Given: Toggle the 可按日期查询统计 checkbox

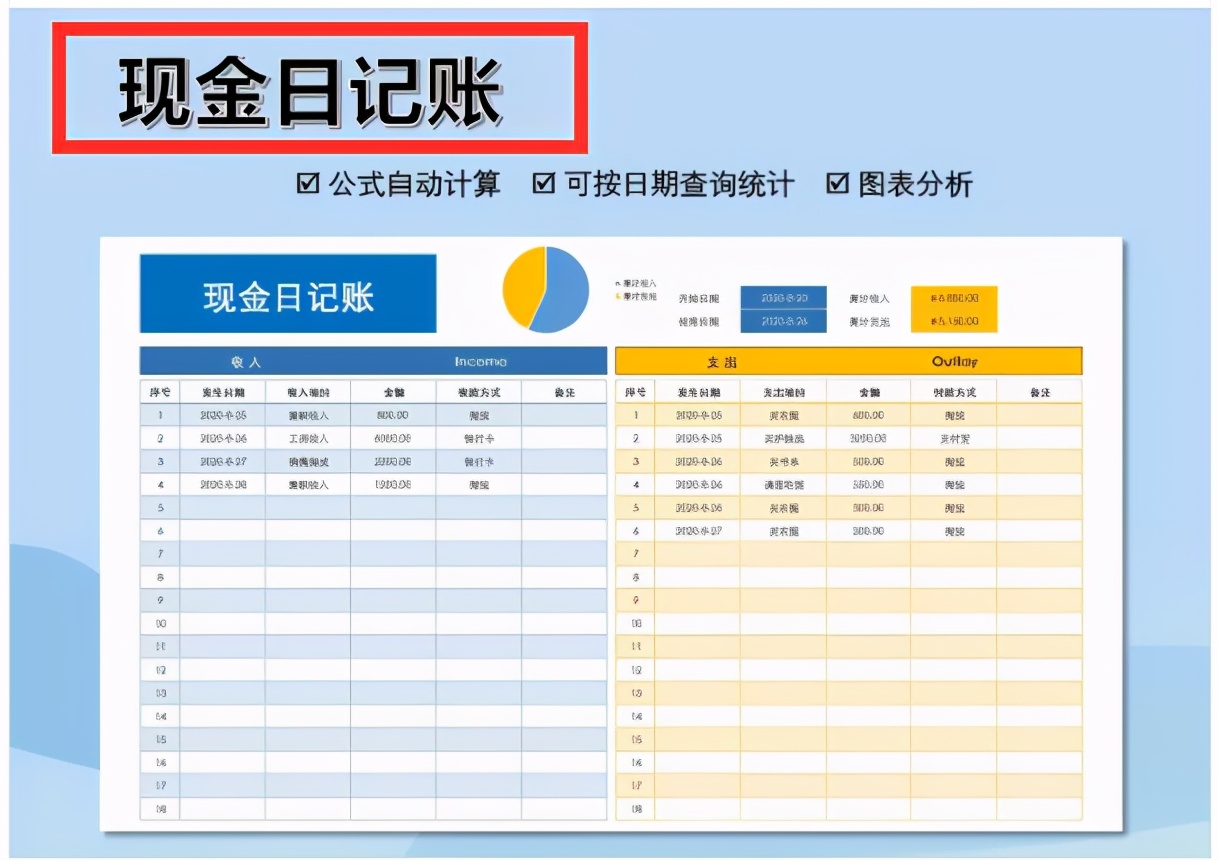Looking at the screenshot, I should pos(545,184).
